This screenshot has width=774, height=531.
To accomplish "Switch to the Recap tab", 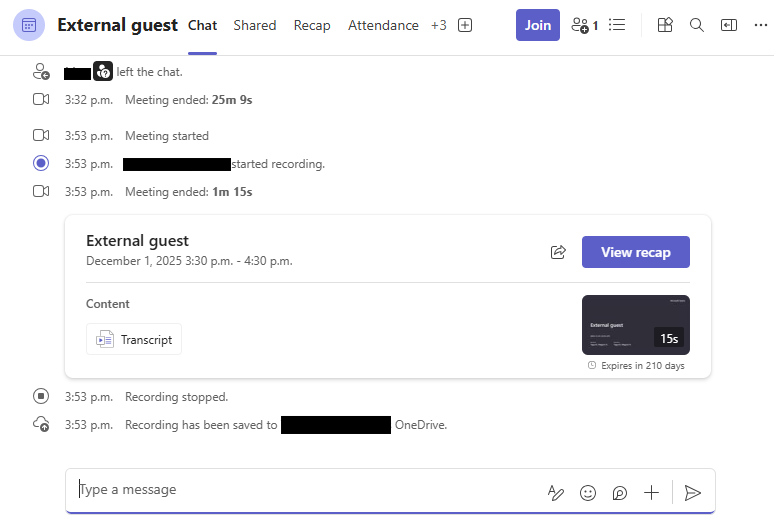I will (312, 25).
